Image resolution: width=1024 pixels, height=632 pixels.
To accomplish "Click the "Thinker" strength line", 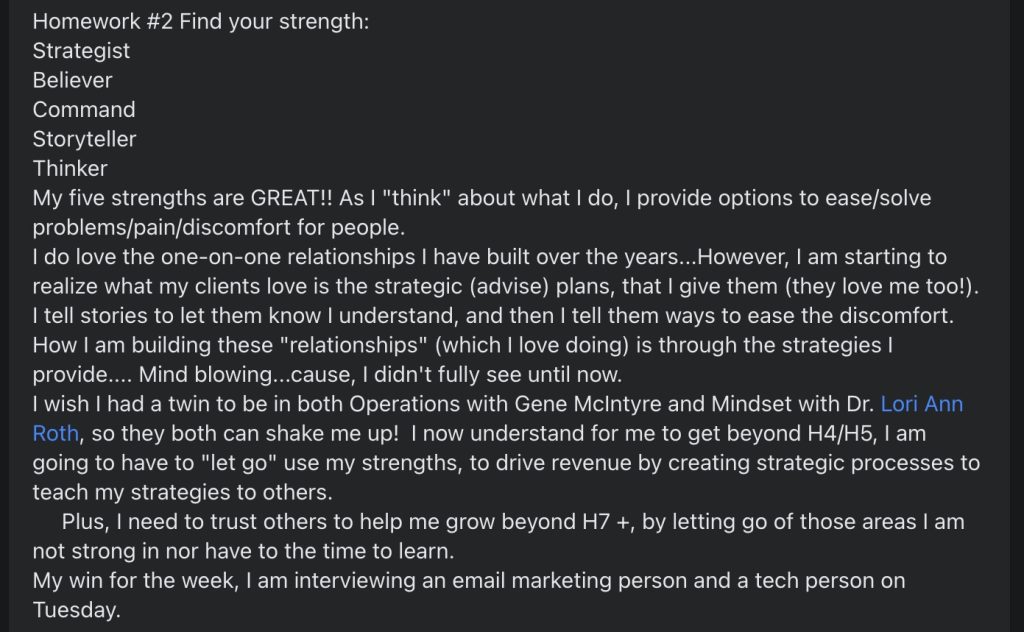I will (x=70, y=168).
